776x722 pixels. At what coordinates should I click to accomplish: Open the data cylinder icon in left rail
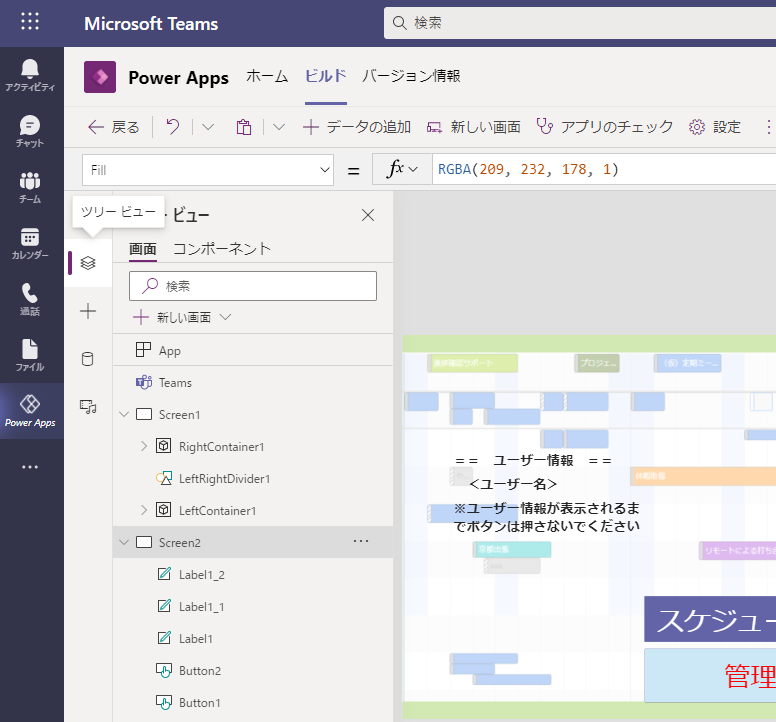(88, 359)
